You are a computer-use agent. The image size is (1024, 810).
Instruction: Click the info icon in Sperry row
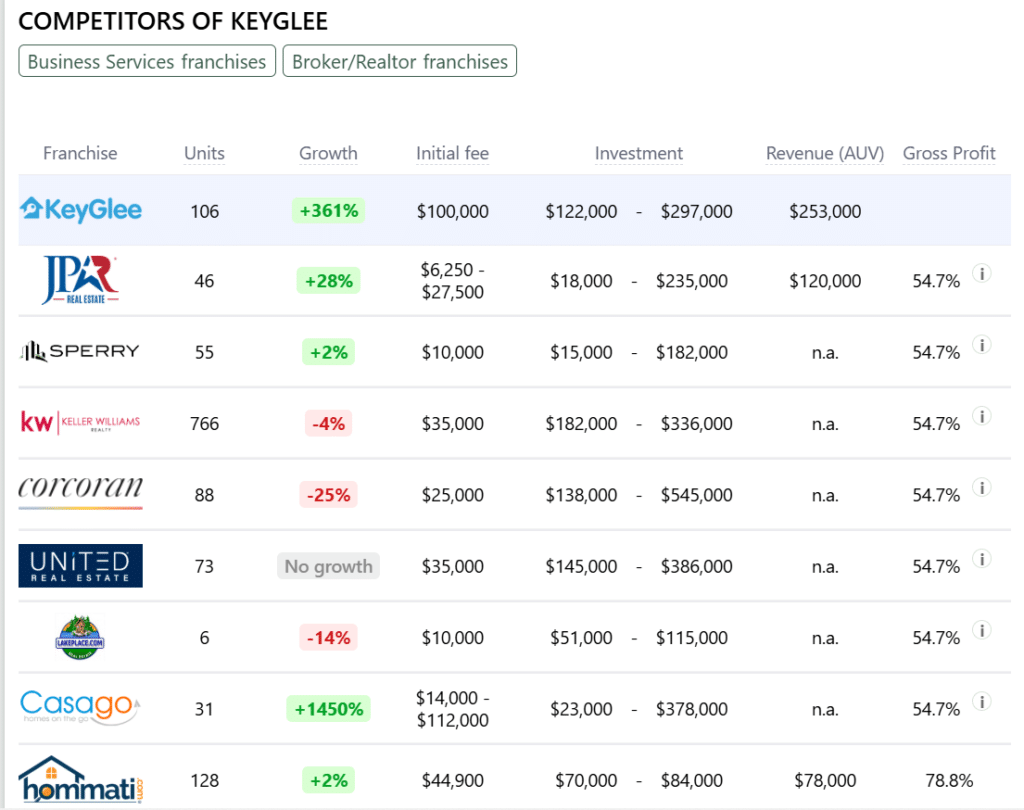click(x=982, y=344)
